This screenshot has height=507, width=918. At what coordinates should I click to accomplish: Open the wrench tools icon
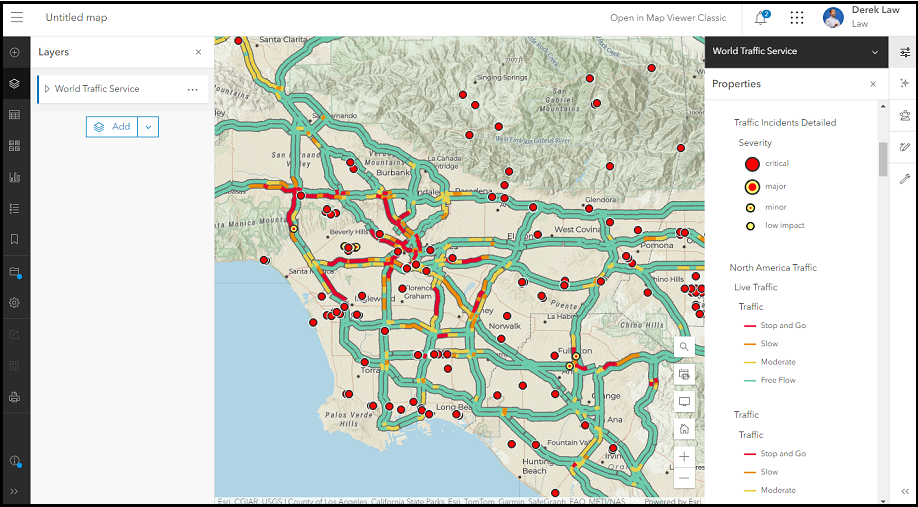point(905,179)
